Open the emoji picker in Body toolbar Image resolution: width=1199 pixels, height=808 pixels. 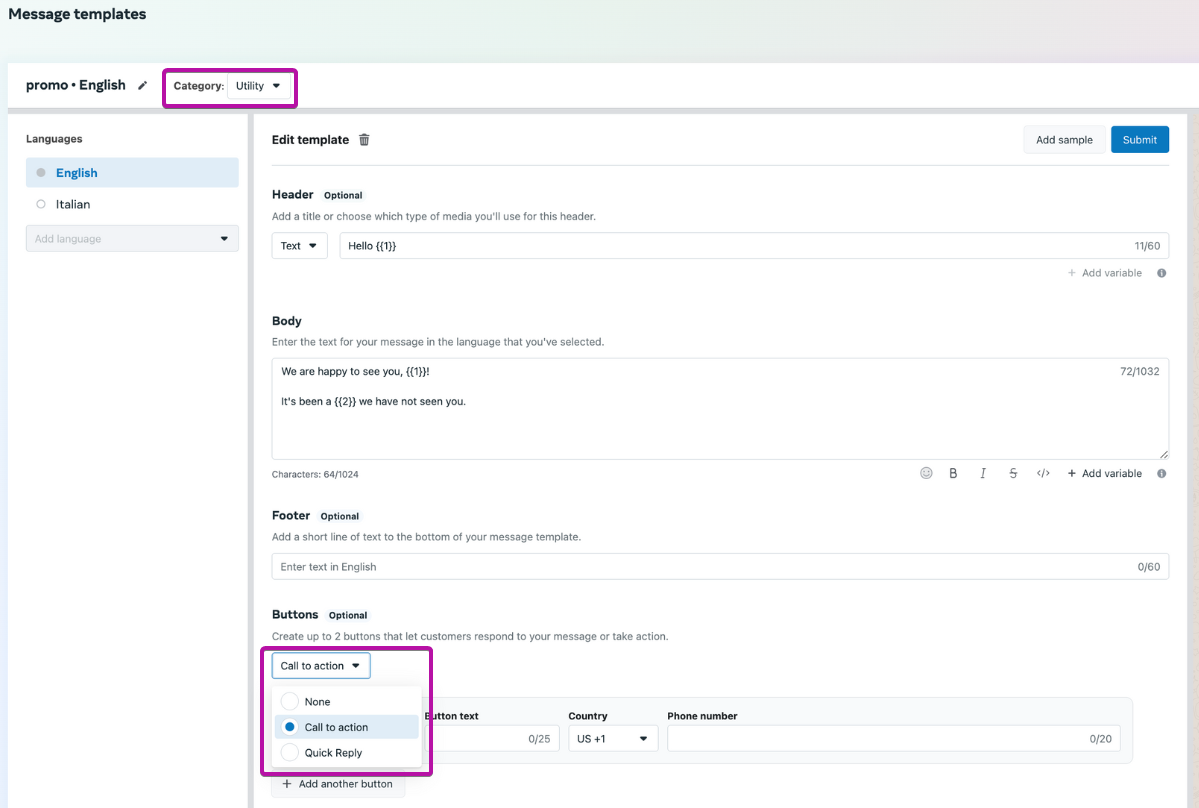tap(926, 473)
